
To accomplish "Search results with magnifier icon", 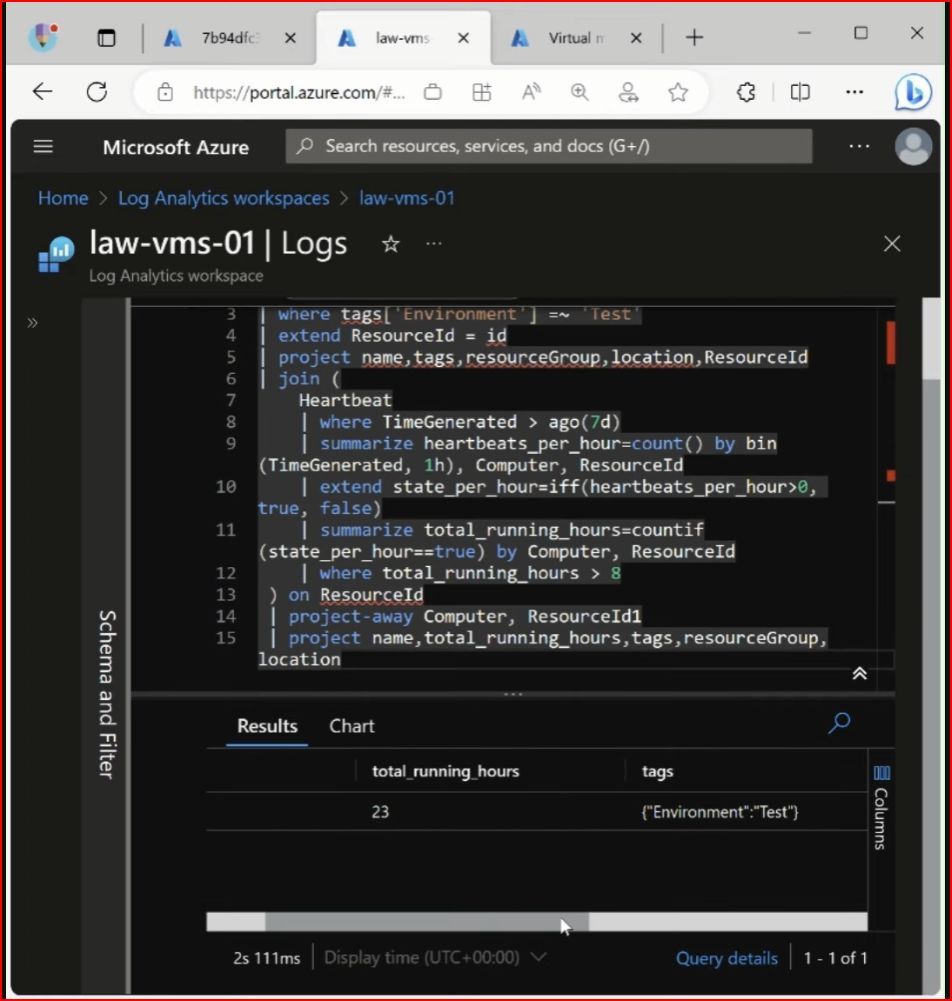I will click(x=840, y=723).
